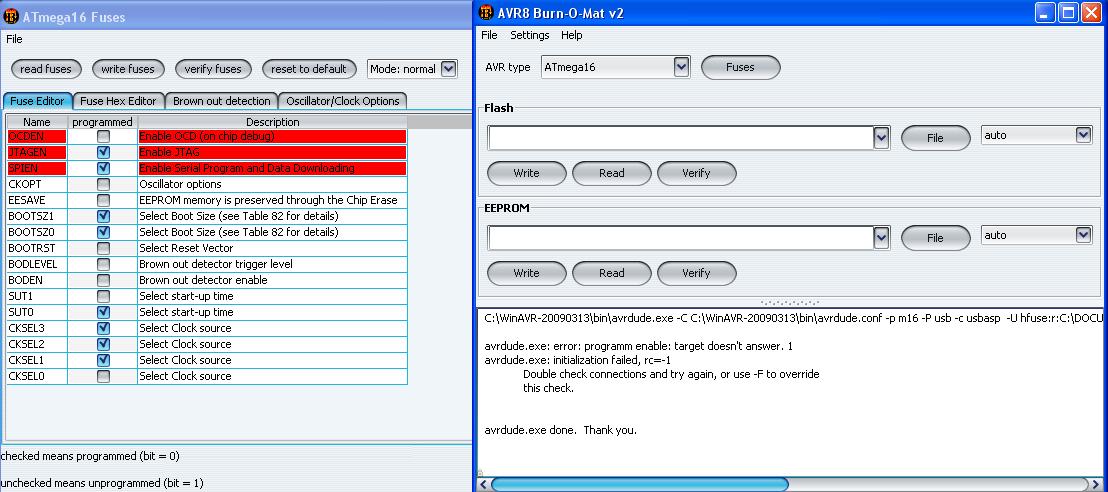Image resolution: width=1108 pixels, height=492 pixels.
Task: Check the EESAVE fuse checkbox
Action: coord(103,200)
